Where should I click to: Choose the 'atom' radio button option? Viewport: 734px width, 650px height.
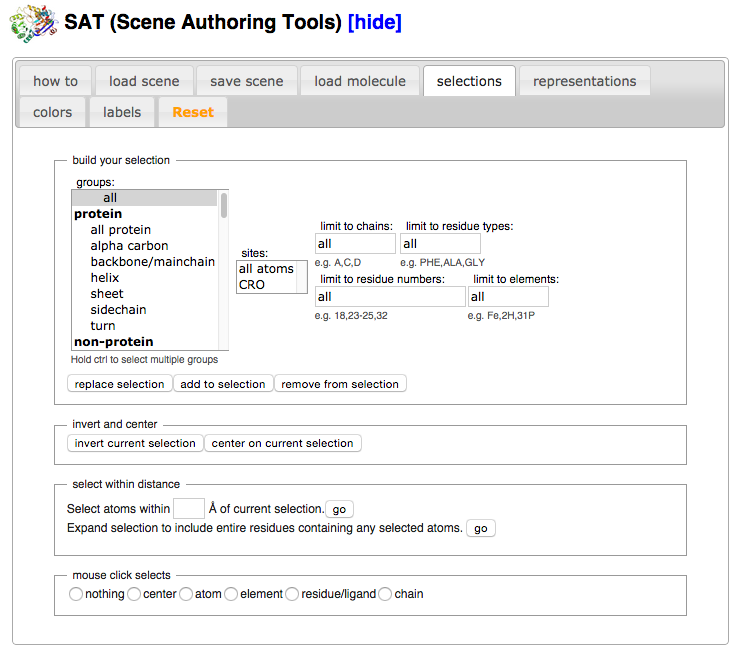pyautogui.click(x=186, y=594)
